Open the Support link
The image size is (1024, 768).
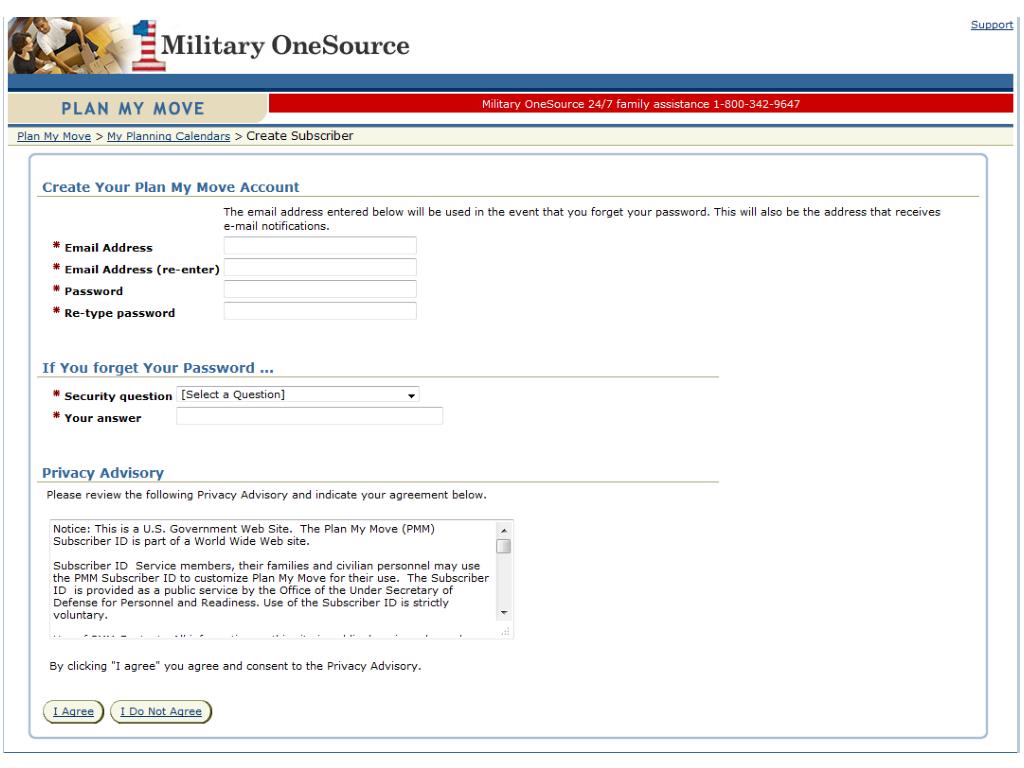pos(991,25)
